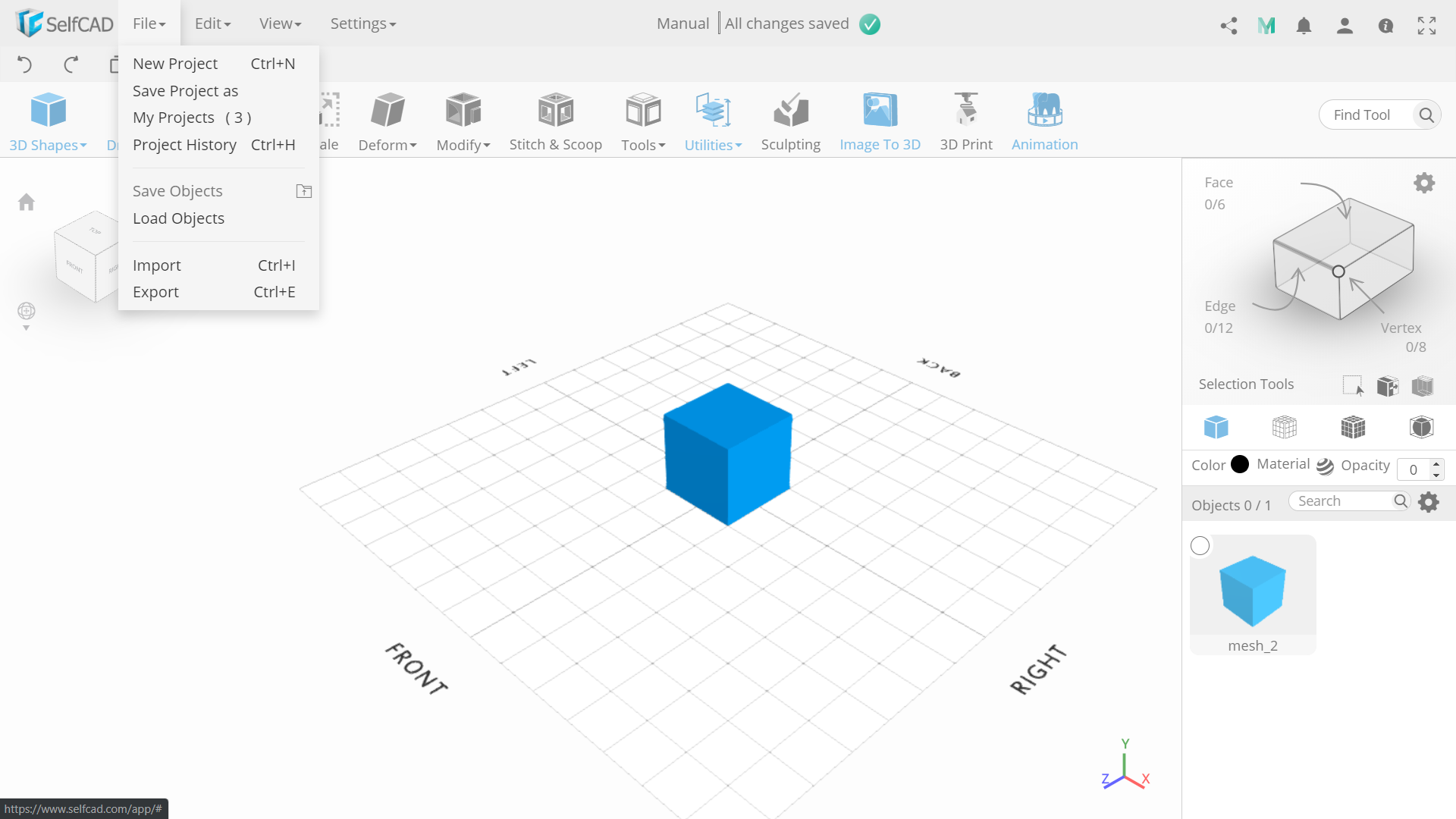
Task: Open notifications bell icon
Action: click(x=1304, y=26)
